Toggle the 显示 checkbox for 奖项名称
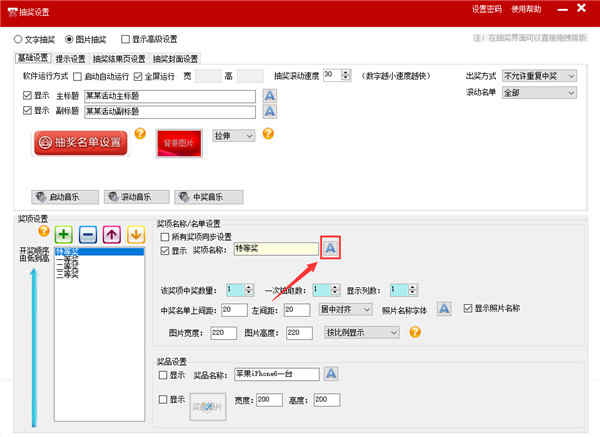The height and width of the screenshot is (437, 600). [x=165, y=251]
